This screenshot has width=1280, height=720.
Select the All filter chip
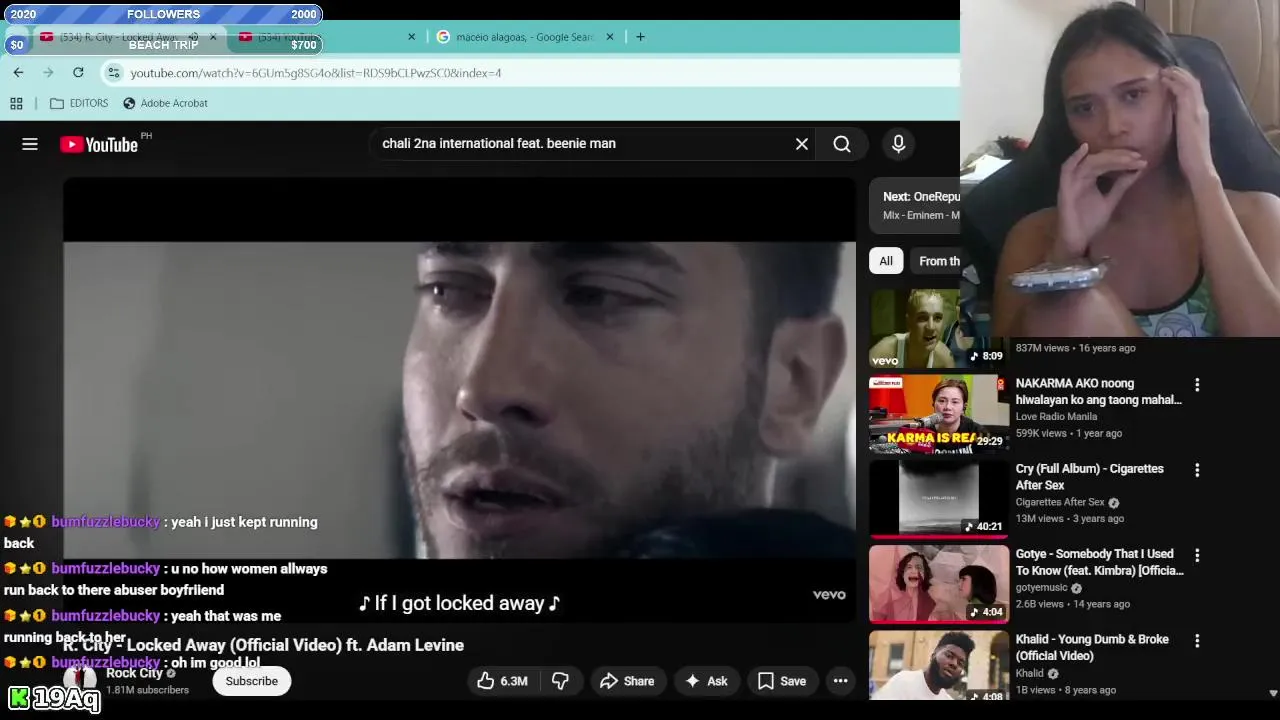tap(886, 261)
